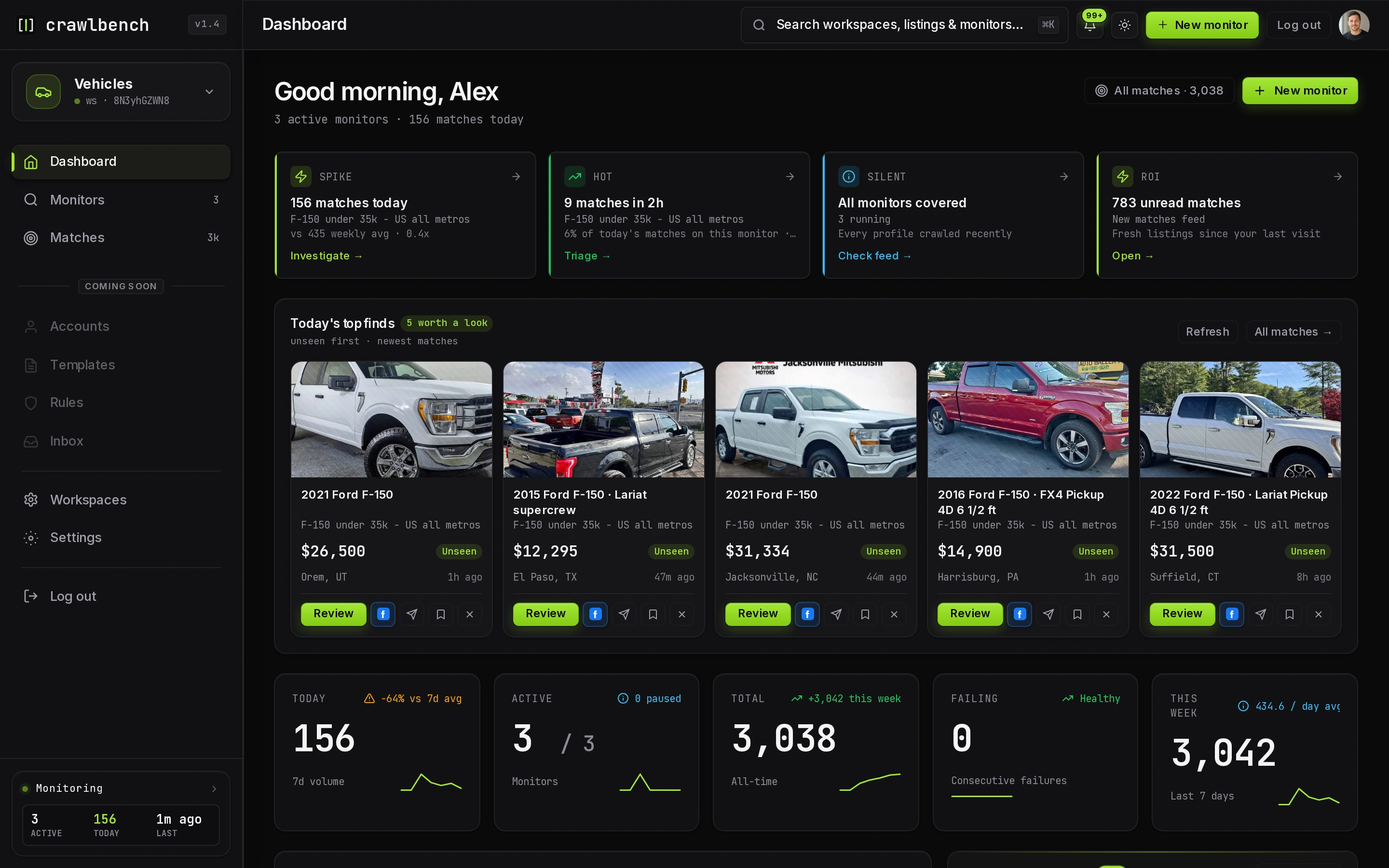
Task: Share the 2022 Ford F-150 Lariat listing
Action: click(1260, 614)
